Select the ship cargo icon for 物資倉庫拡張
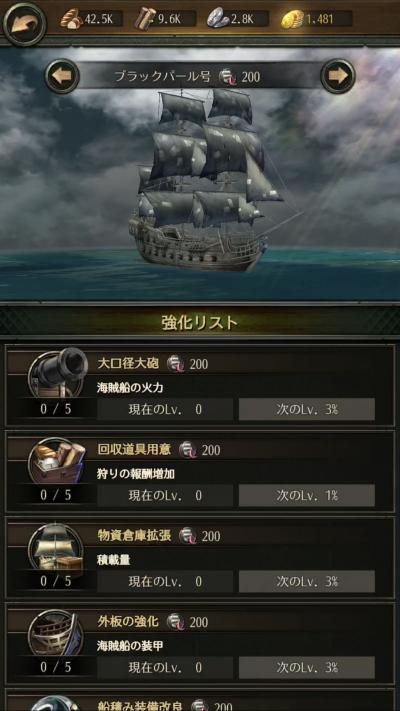 click(x=57, y=546)
